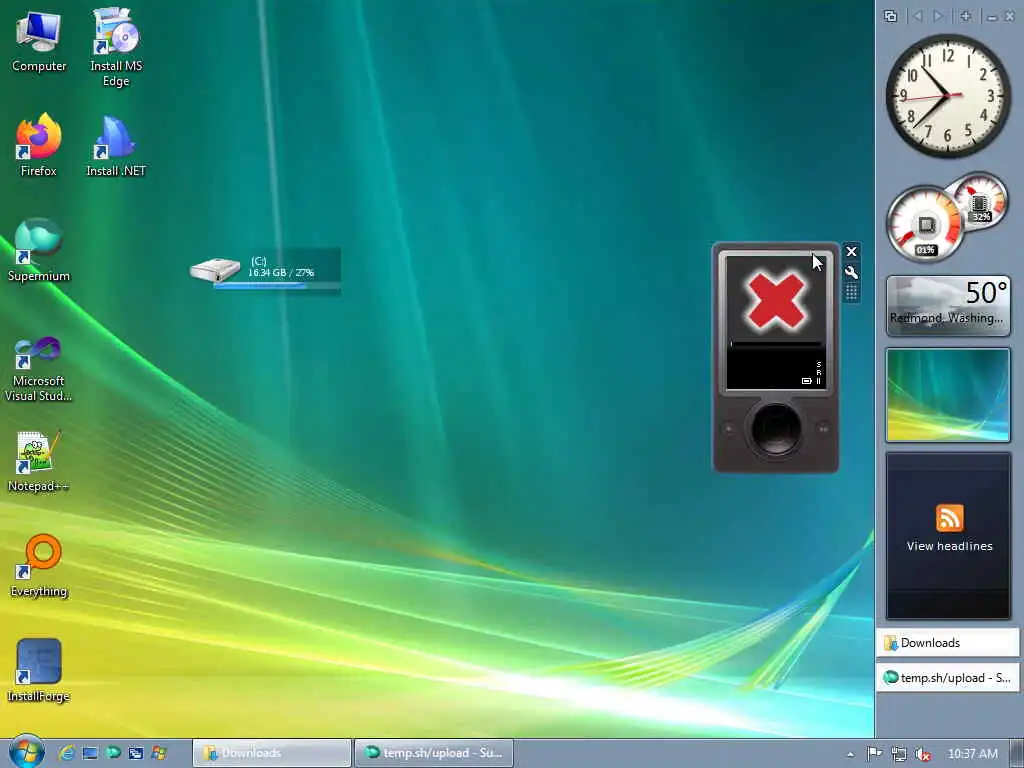1024x768 pixels.
Task: Show hidden system tray icons
Action: [x=850, y=754]
